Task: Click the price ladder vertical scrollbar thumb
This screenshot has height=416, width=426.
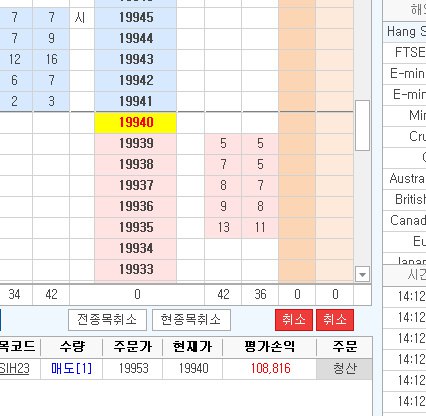Action: click(x=362, y=126)
